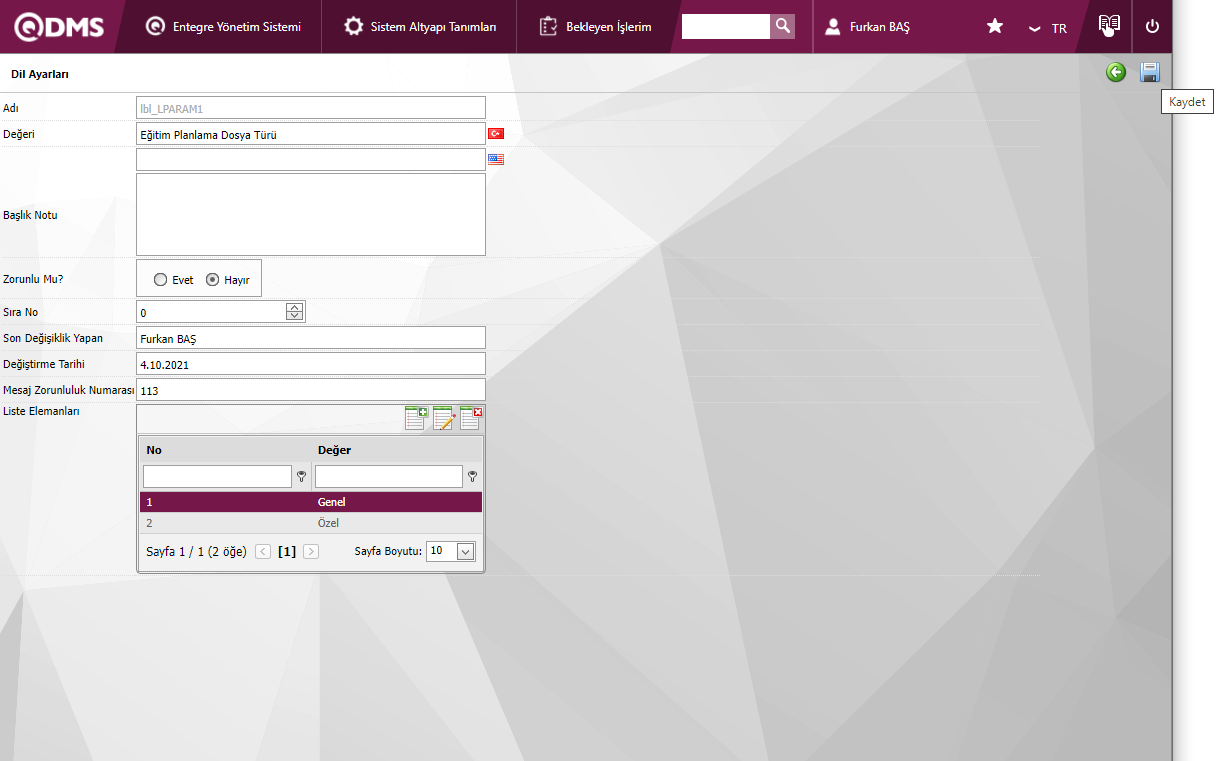Click the Kaydet save disk icon

pos(1150,72)
